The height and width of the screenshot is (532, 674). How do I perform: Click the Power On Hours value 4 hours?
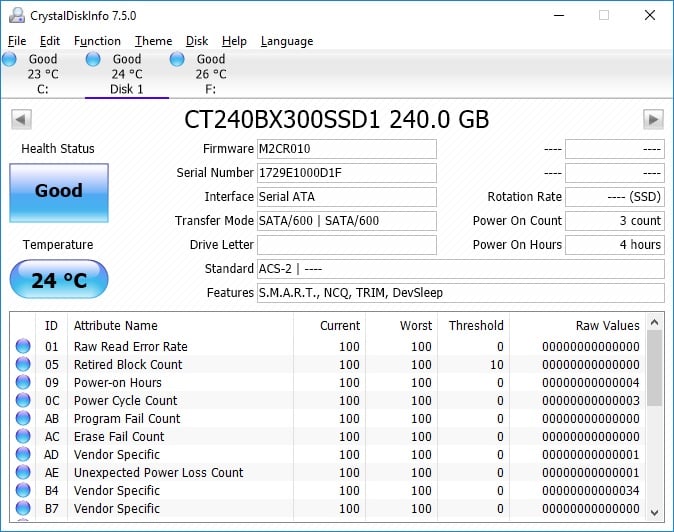pos(615,245)
